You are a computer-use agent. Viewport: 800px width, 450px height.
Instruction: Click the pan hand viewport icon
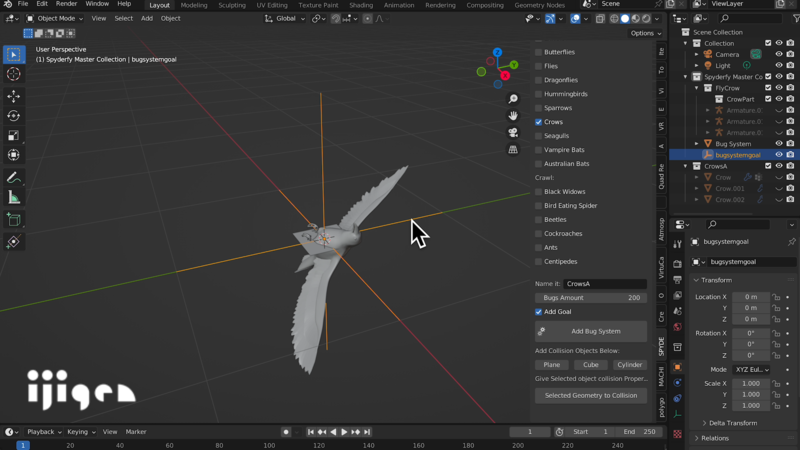click(x=513, y=116)
